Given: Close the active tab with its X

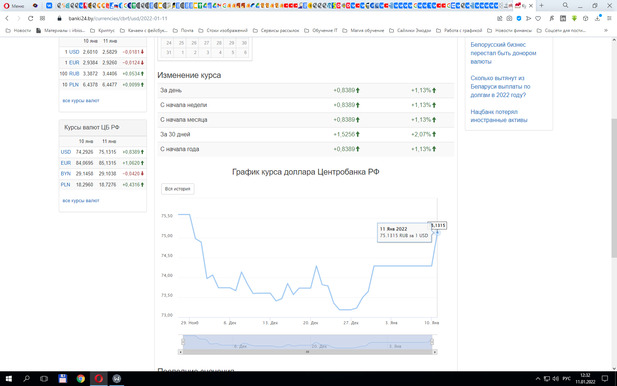Looking at the screenshot, I should [x=531, y=6].
